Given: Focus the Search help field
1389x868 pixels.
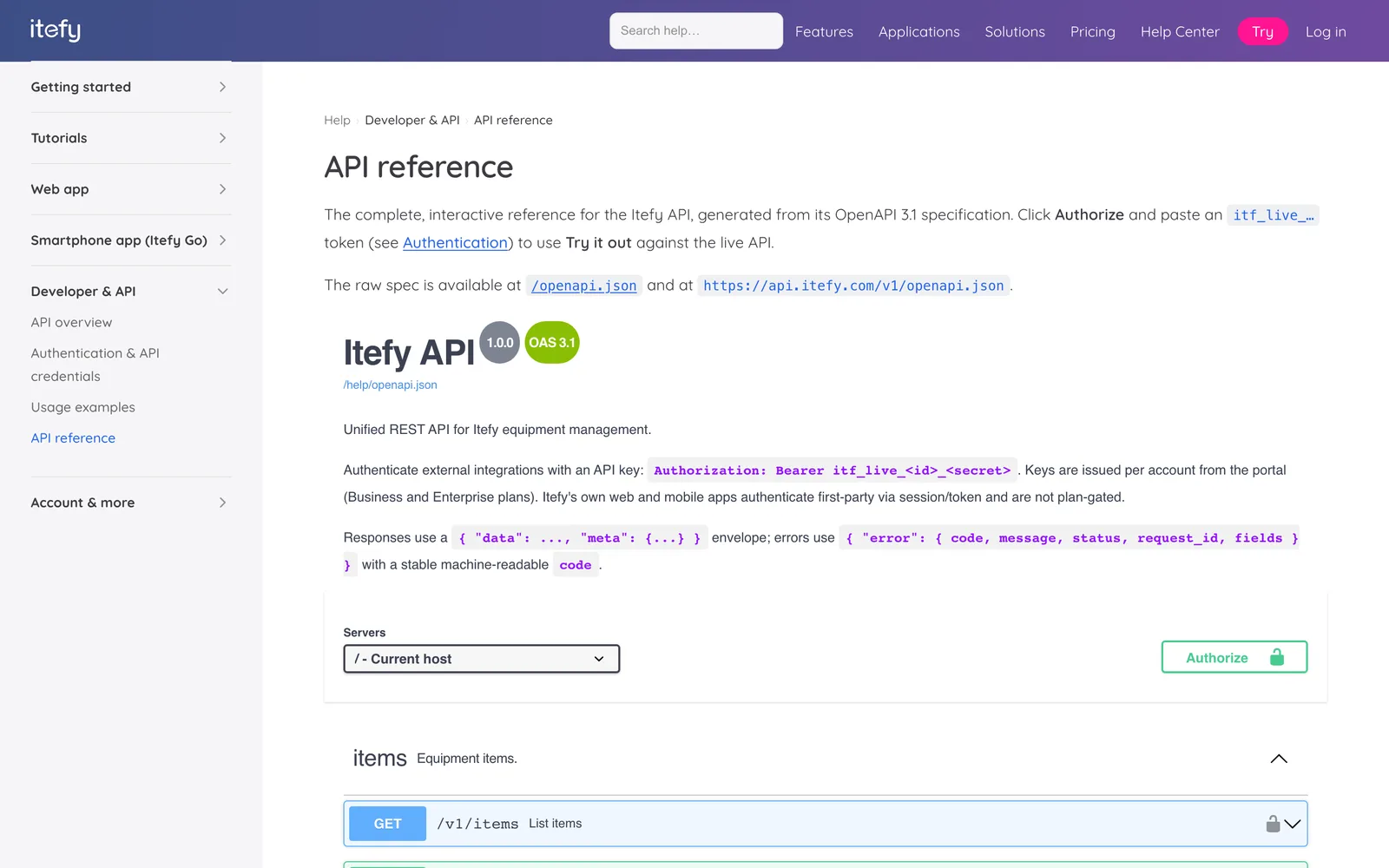Looking at the screenshot, I should [696, 30].
